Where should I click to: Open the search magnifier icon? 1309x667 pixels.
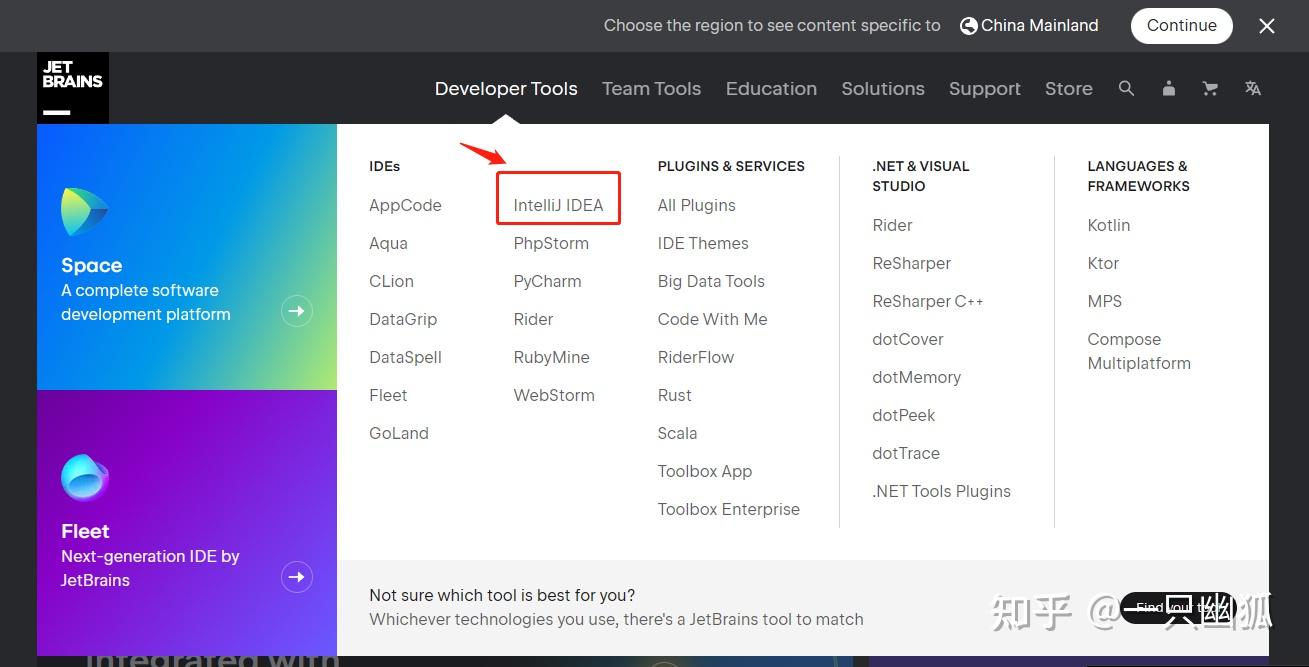coord(1126,88)
